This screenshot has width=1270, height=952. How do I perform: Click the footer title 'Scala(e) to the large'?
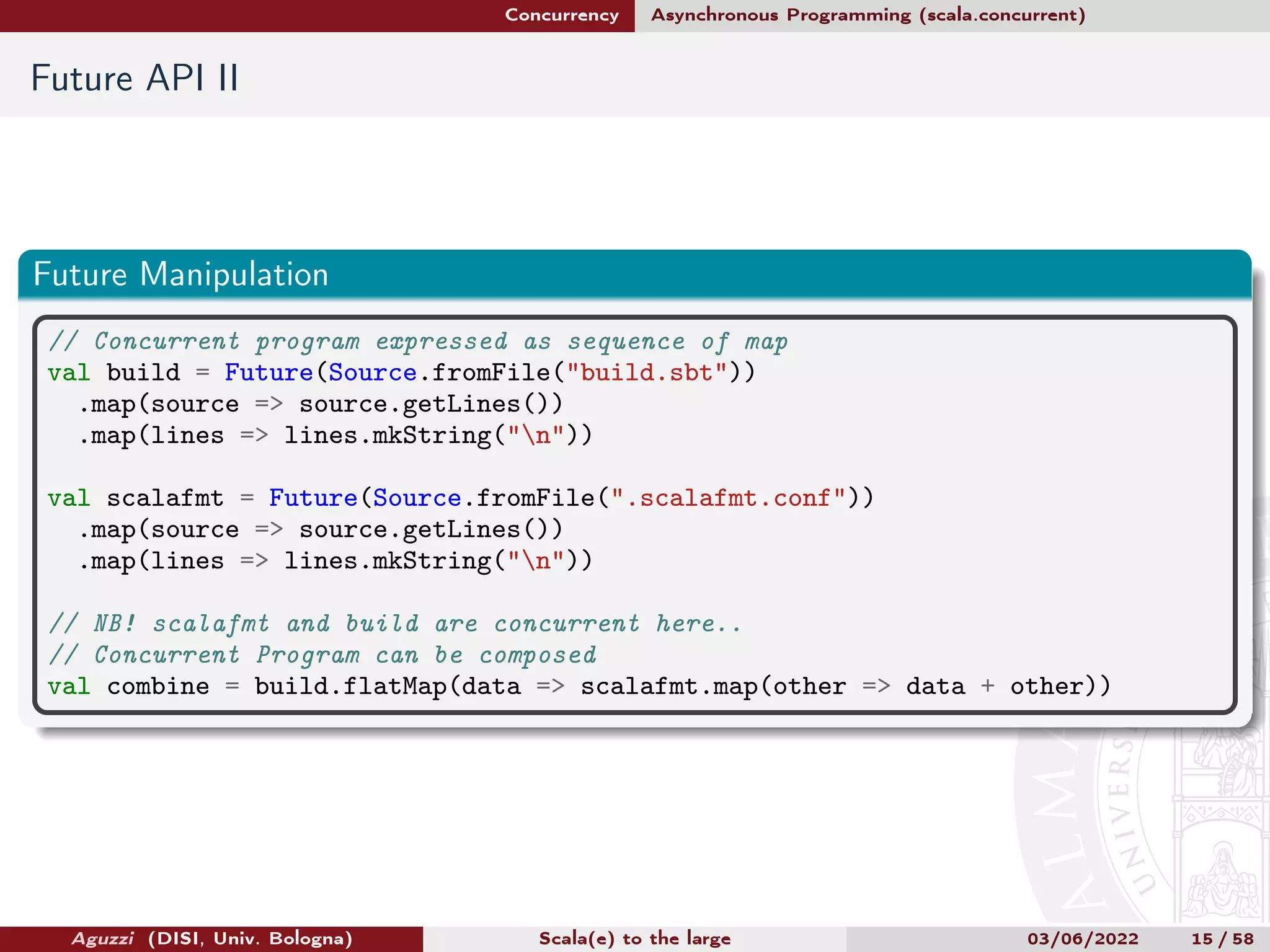[635, 938]
